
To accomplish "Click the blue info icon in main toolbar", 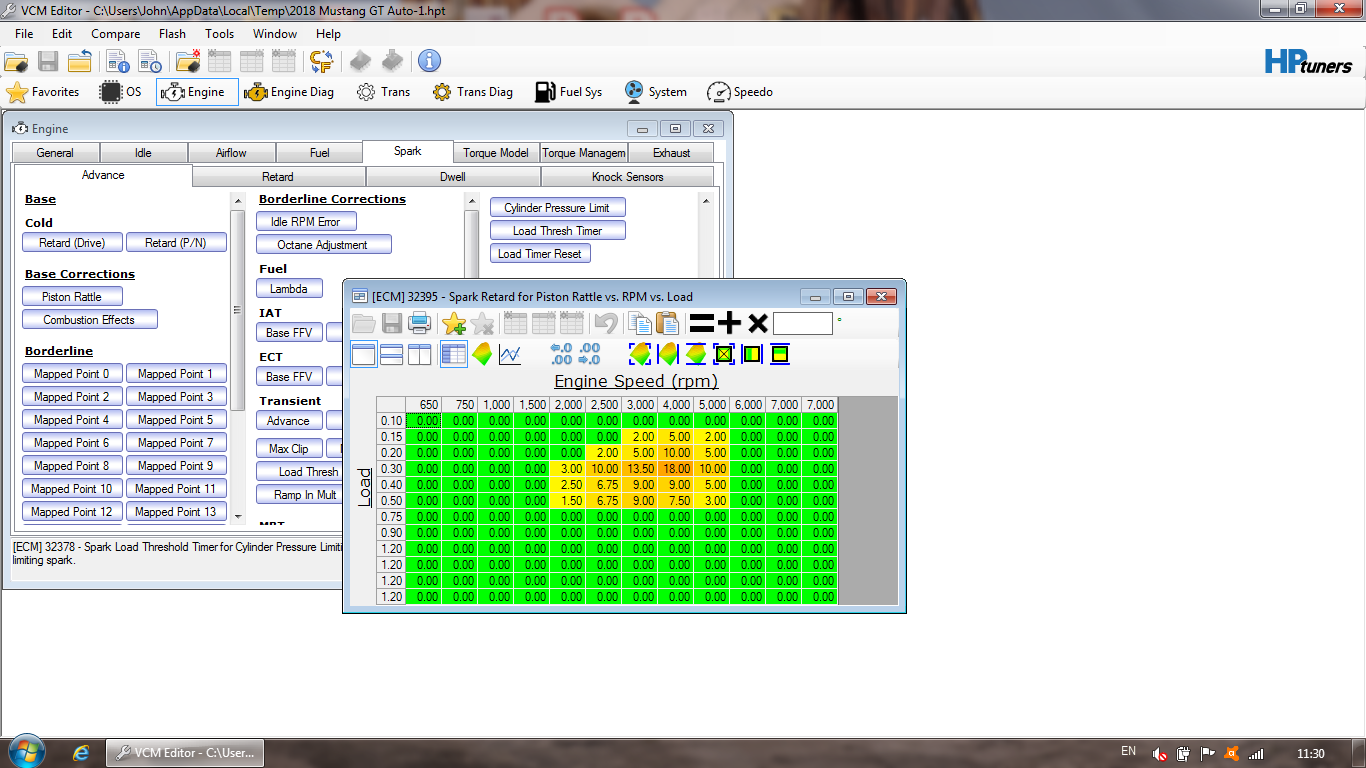I will pos(429,61).
